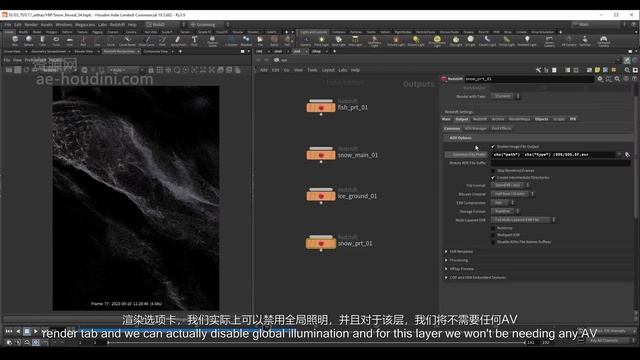640x360 pixels.
Task: Toggle Multipart EXR checkbox
Action: tap(493, 235)
